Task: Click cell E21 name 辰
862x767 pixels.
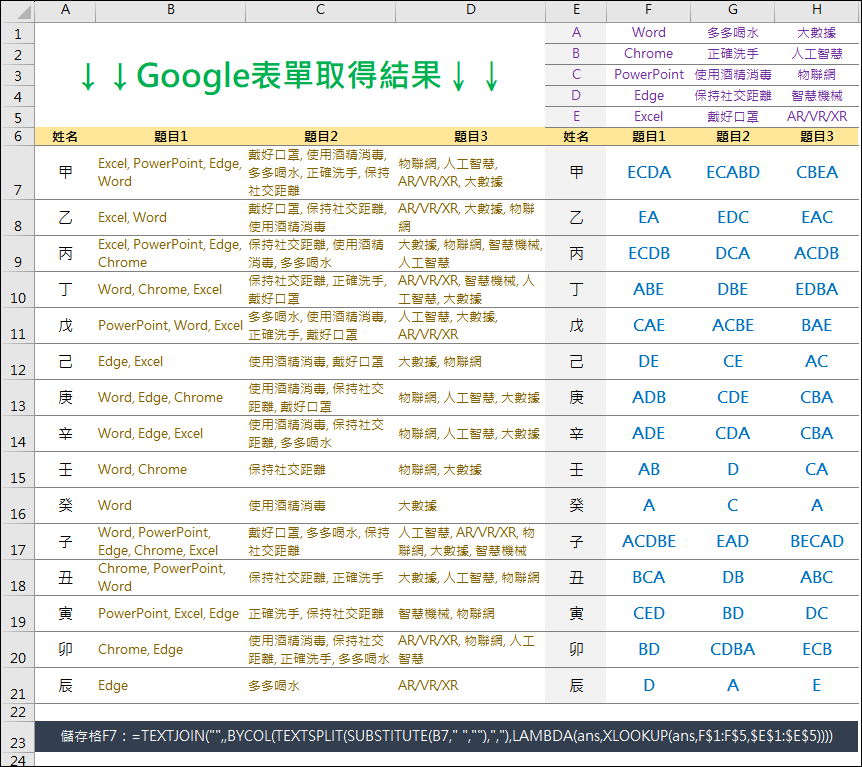Action: tap(576, 686)
